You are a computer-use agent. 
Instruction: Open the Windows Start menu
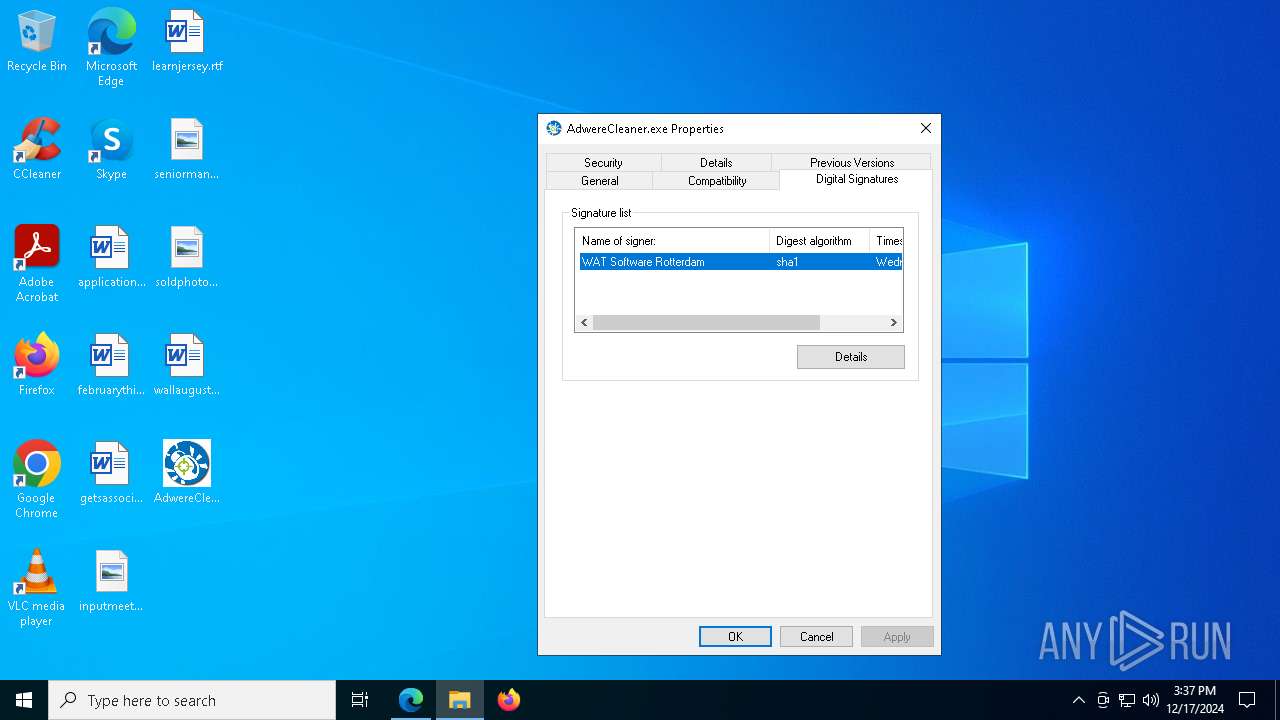point(24,700)
